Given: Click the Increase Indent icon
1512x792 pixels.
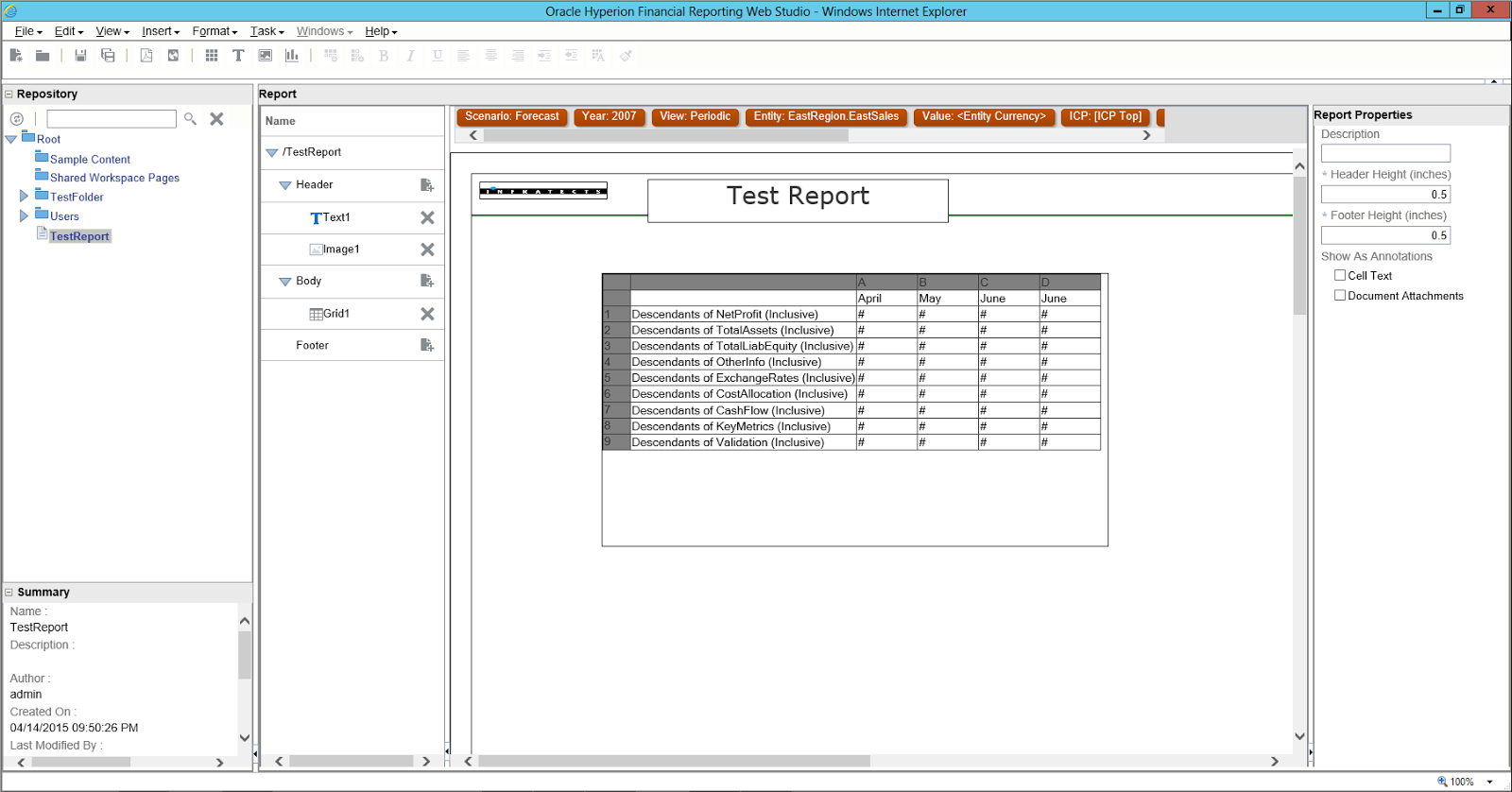Looking at the screenshot, I should [544, 56].
